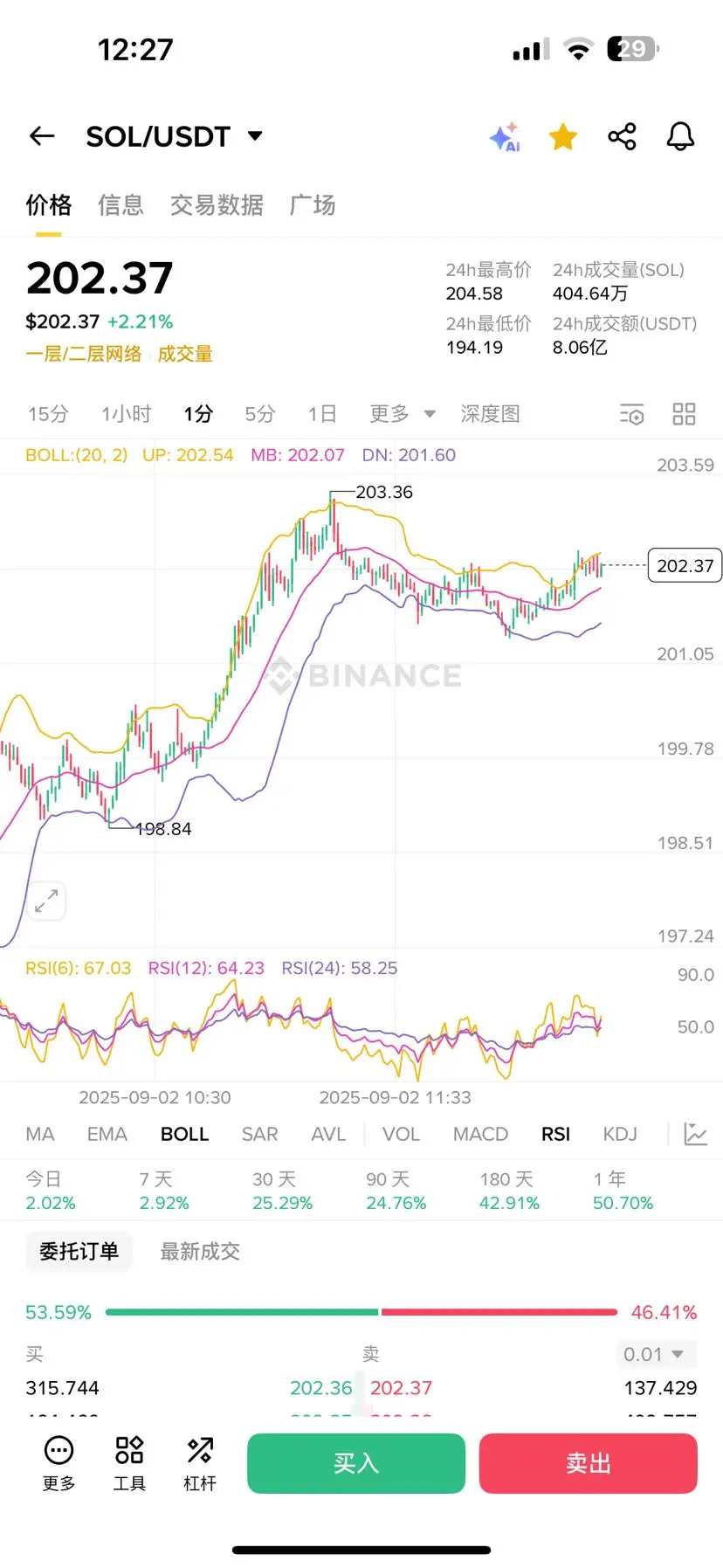The height and width of the screenshot is (1568, 723).
Task: Select the 1日 timeframe
Action: (322, 414)
